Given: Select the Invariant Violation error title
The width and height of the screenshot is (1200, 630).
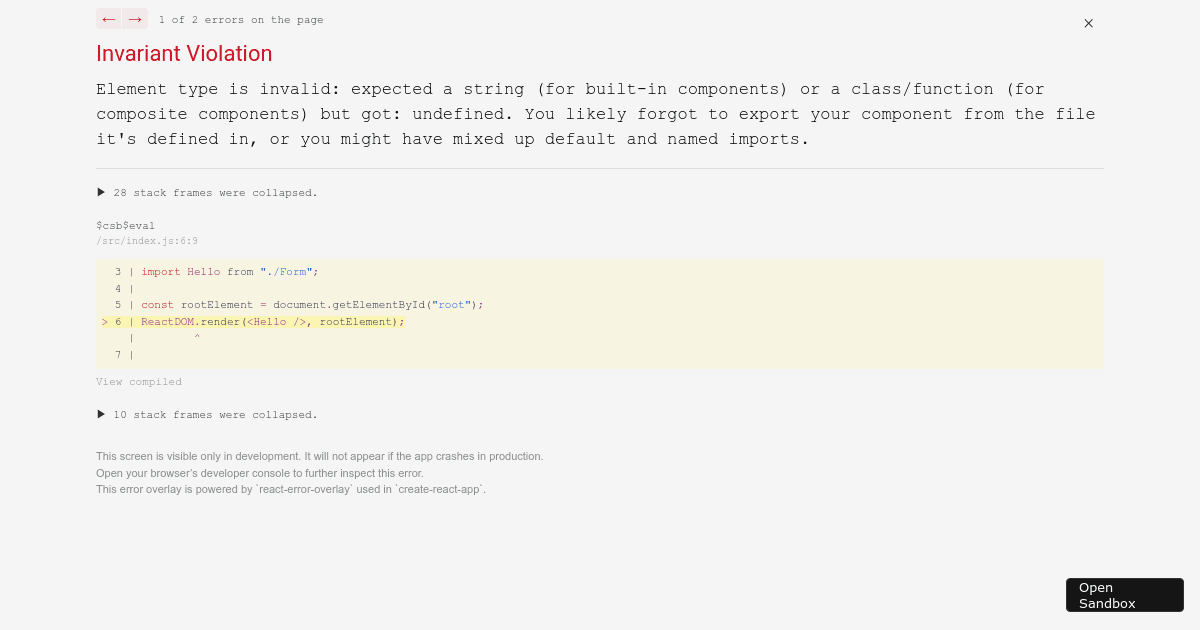Looking at the screenshot, I should (x=184, y=54).
